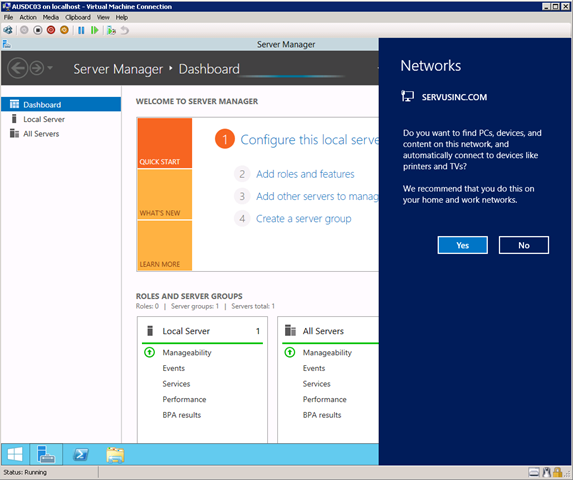Image resolution: width=573 pixels, height=480 pixels.
Task: Click the Revert undo arrow icon
Action: click(125, 30)
